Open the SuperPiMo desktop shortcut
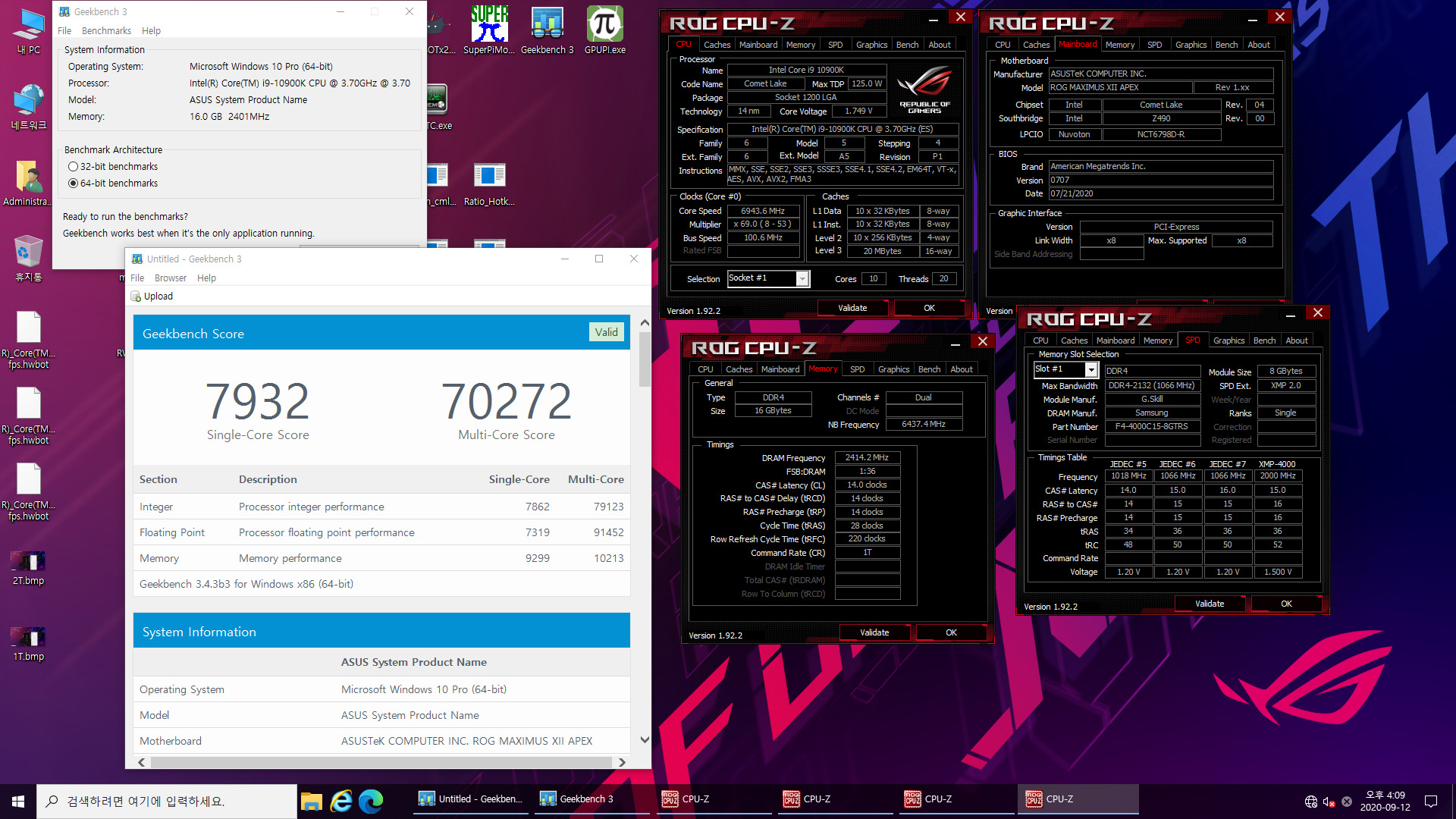1456x819 pixels. click(489, 30)
